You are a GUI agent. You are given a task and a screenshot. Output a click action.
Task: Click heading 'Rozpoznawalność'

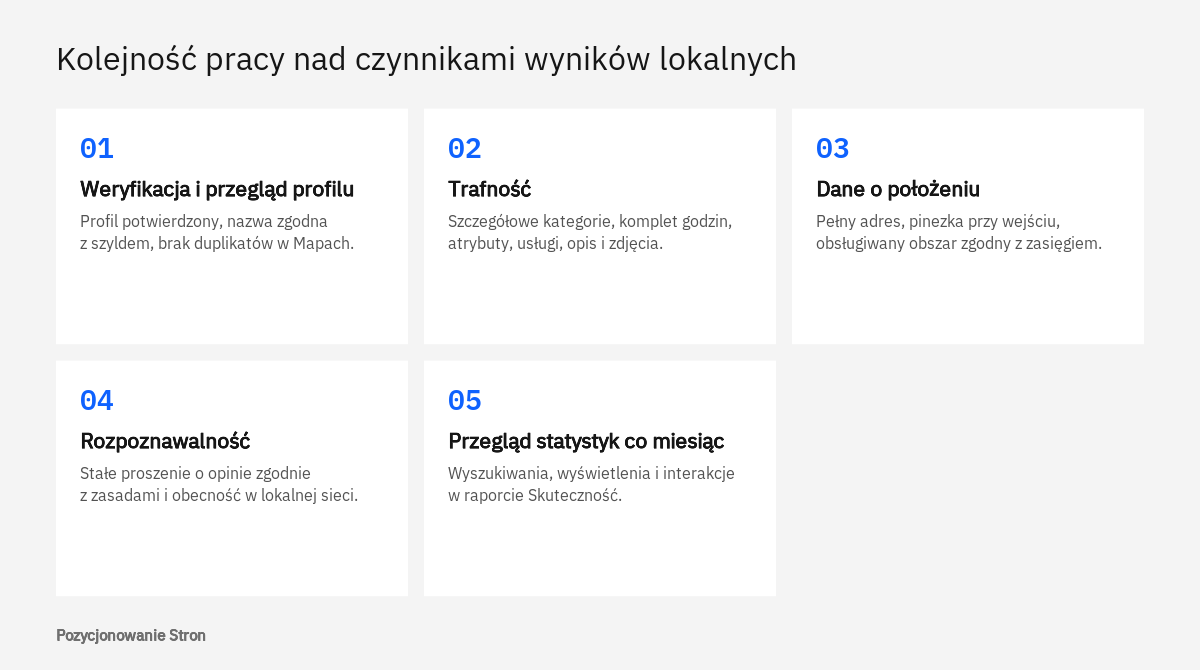[165, 441]
